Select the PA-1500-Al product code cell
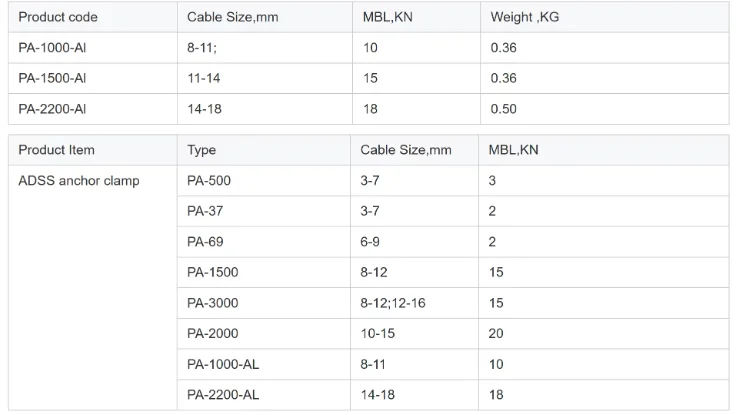This screenshot has width=736, height=415. [x=52, y=79]
